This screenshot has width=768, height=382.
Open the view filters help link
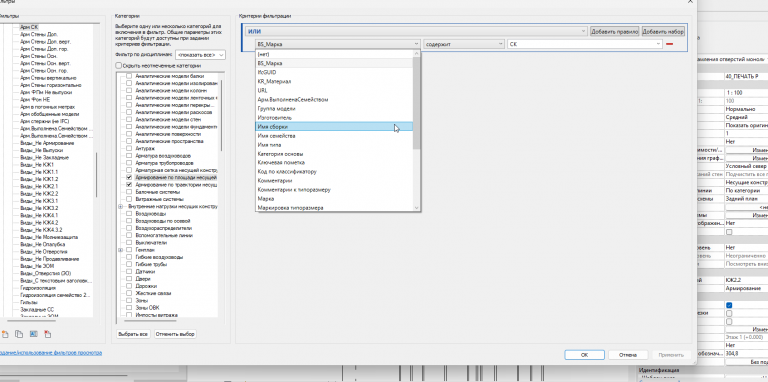tap(51, 353)
